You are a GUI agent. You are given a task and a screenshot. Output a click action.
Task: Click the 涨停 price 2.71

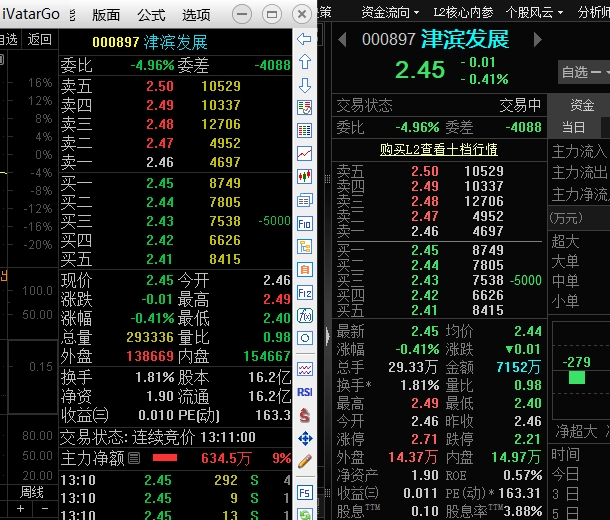(425, 439)
